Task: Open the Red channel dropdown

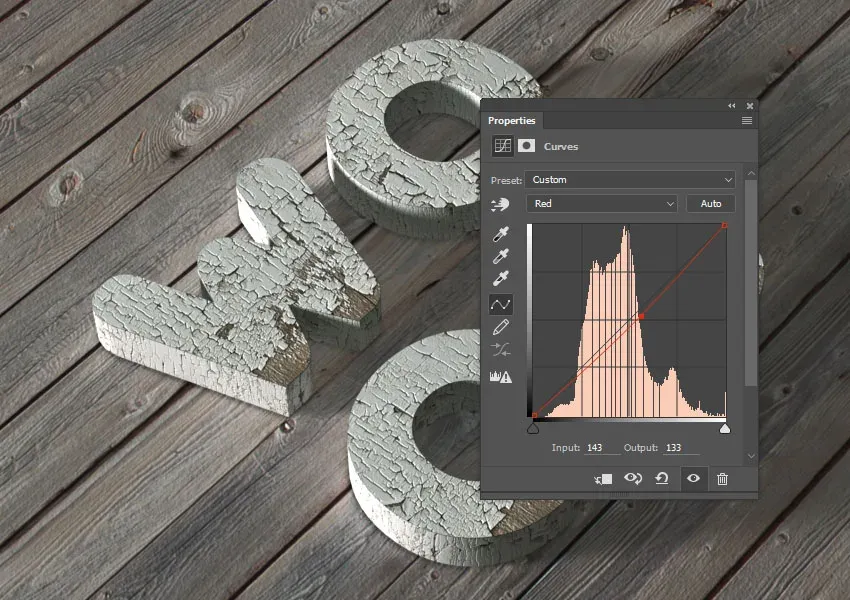Action: pyautogui.click(x=602, y=204)
